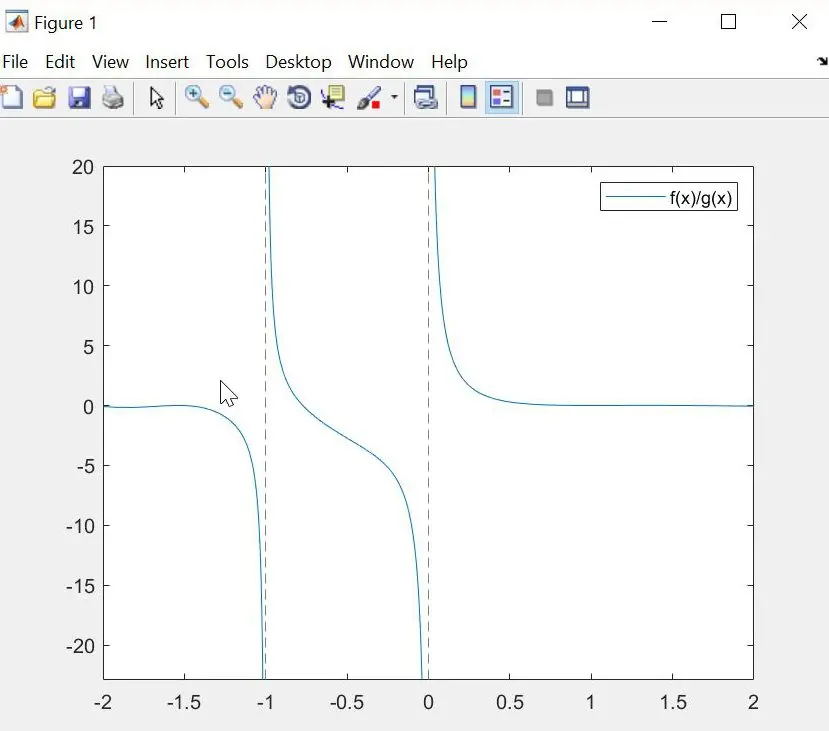Pick the Data Cursor tool
Image resolution: width=829 pixels, height=731 pixels.
pos(332,97)
